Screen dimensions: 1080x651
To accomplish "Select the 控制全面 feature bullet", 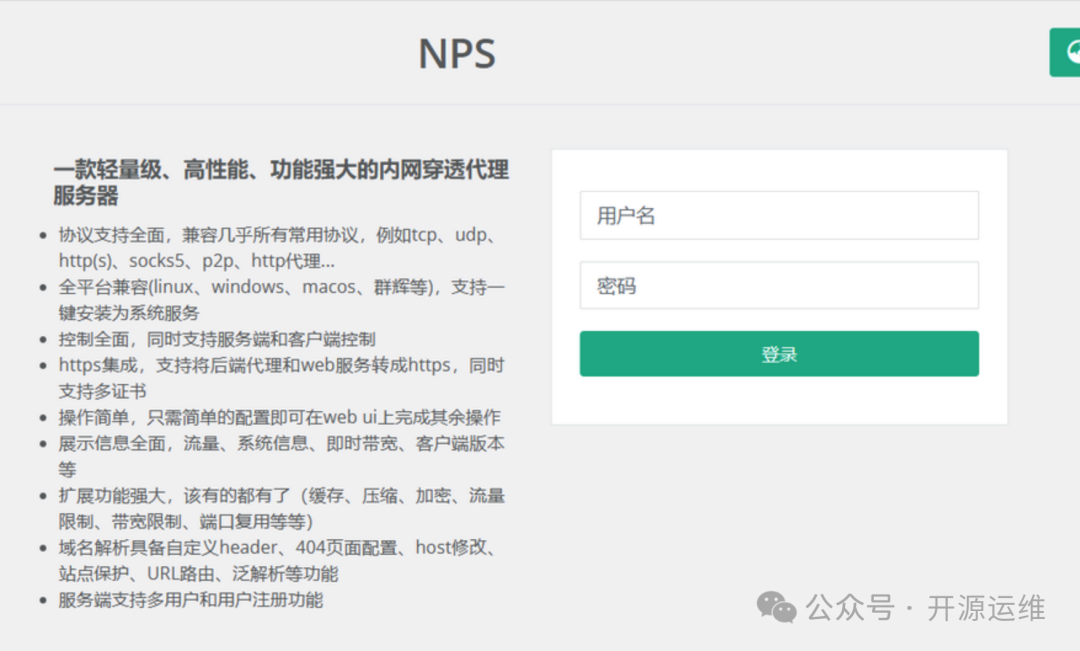I will click(217, 340).
